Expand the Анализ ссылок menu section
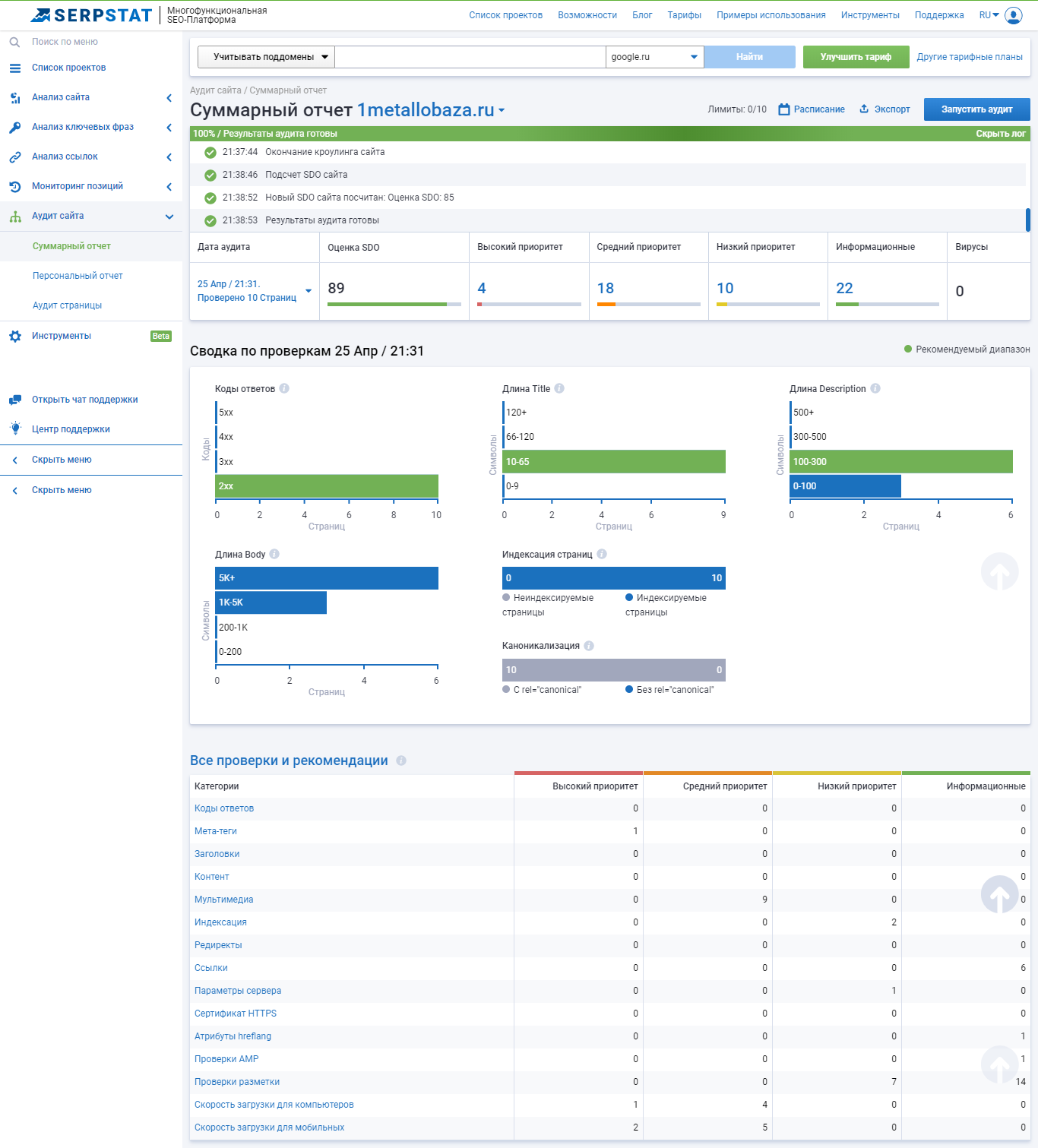The image size is (1038, 1148). tap(169, 157)
